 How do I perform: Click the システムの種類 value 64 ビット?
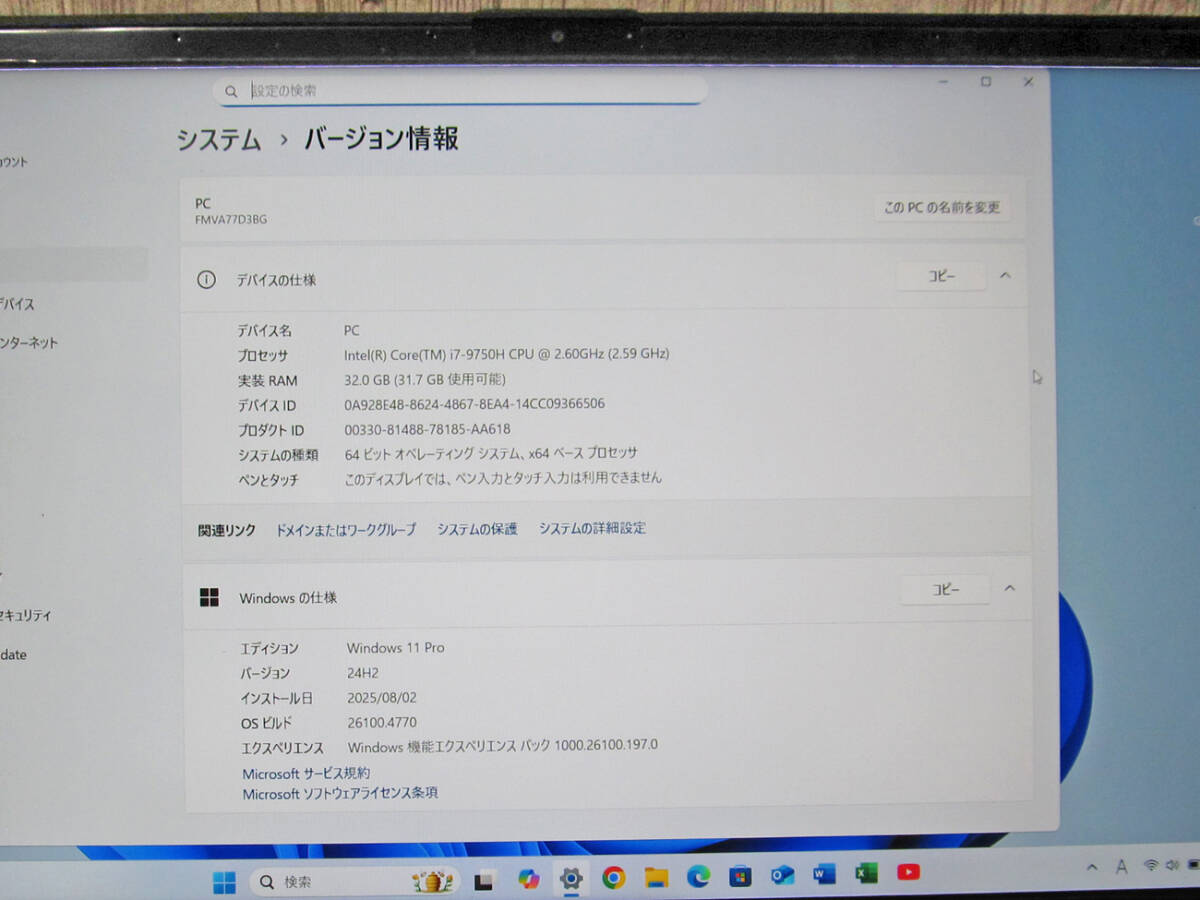[x=491, y=454]
